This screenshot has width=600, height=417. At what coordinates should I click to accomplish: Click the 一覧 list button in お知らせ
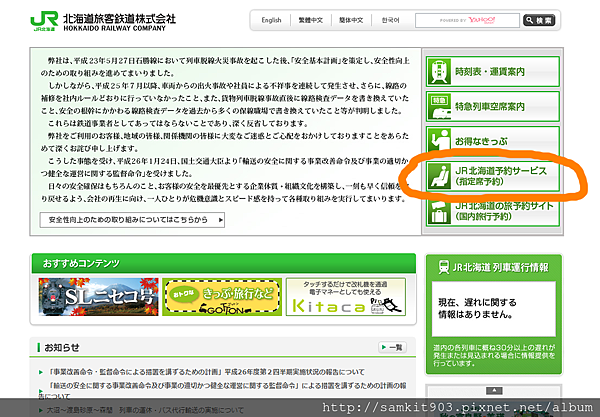coord(392,347)
